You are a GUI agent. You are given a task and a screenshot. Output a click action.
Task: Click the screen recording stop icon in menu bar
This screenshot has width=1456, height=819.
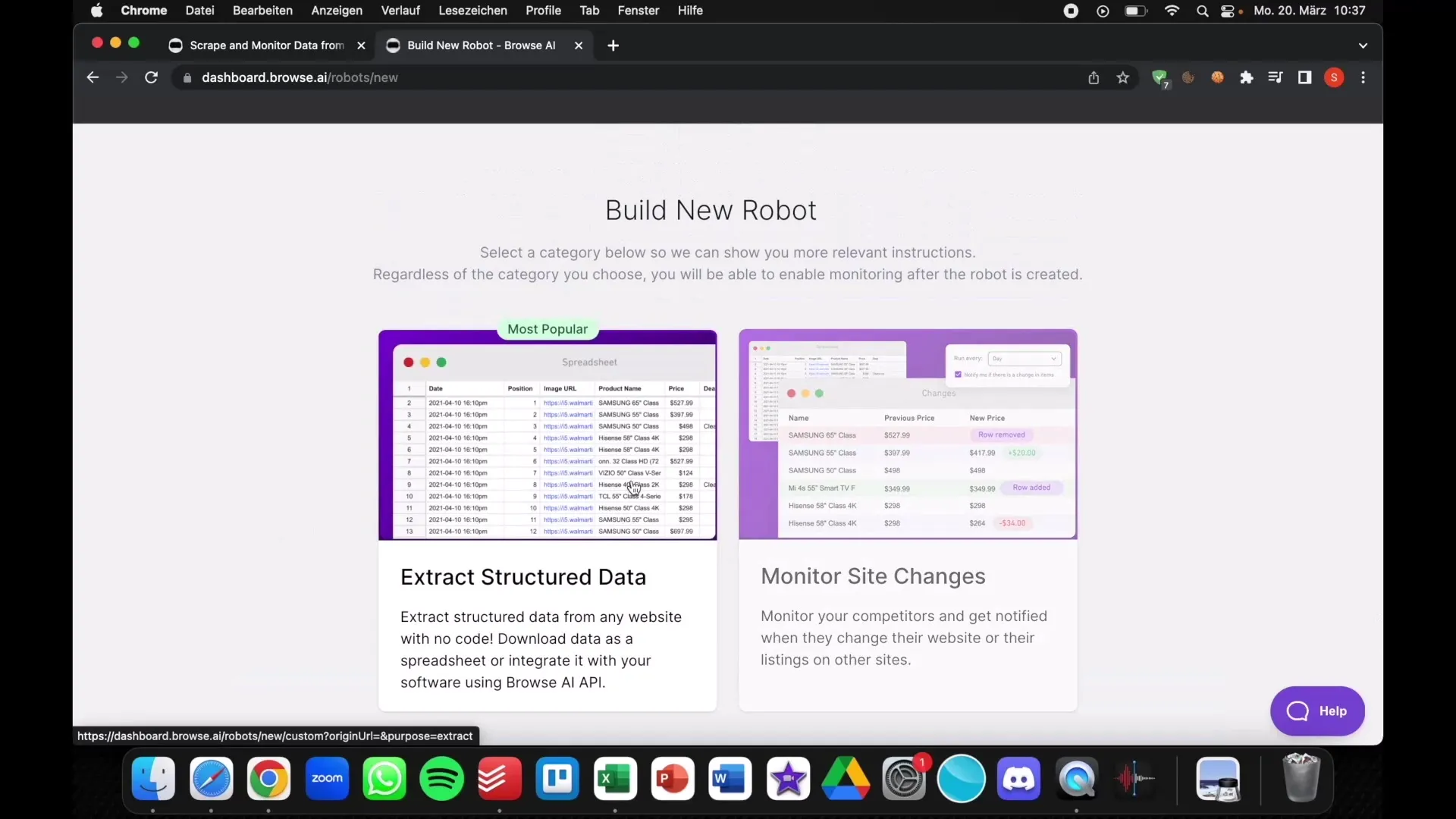(x=1071, y=11)
